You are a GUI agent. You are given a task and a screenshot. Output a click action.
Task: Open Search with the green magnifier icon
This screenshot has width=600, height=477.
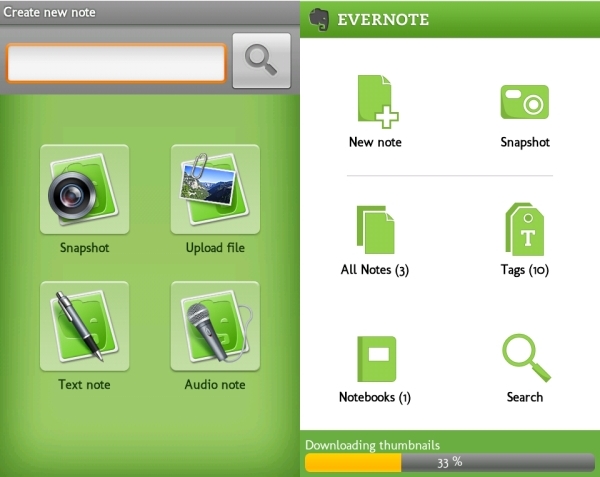tap(526, 358)
